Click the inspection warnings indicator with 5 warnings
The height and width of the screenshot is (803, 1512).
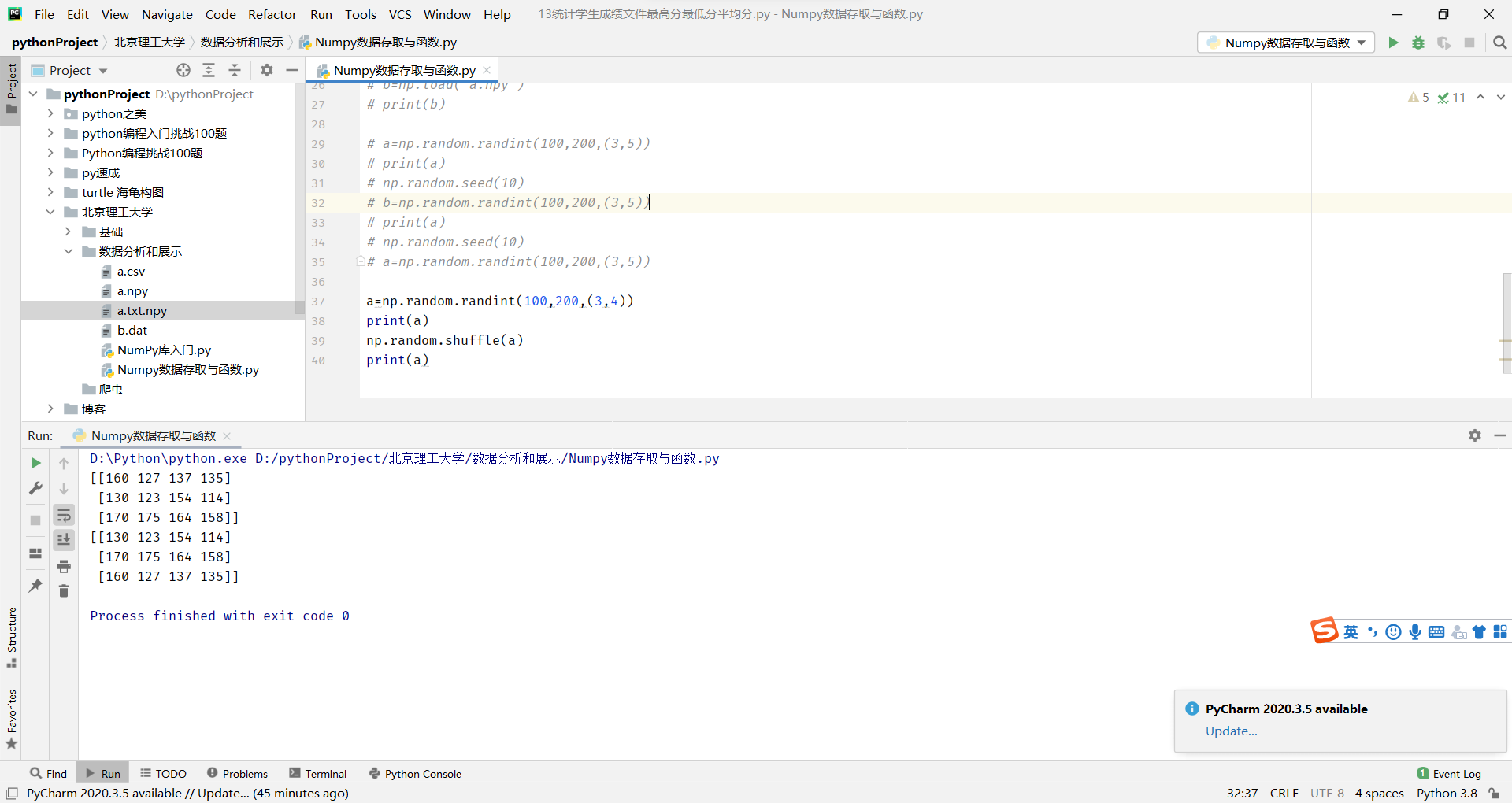(x=1418, y=97)
